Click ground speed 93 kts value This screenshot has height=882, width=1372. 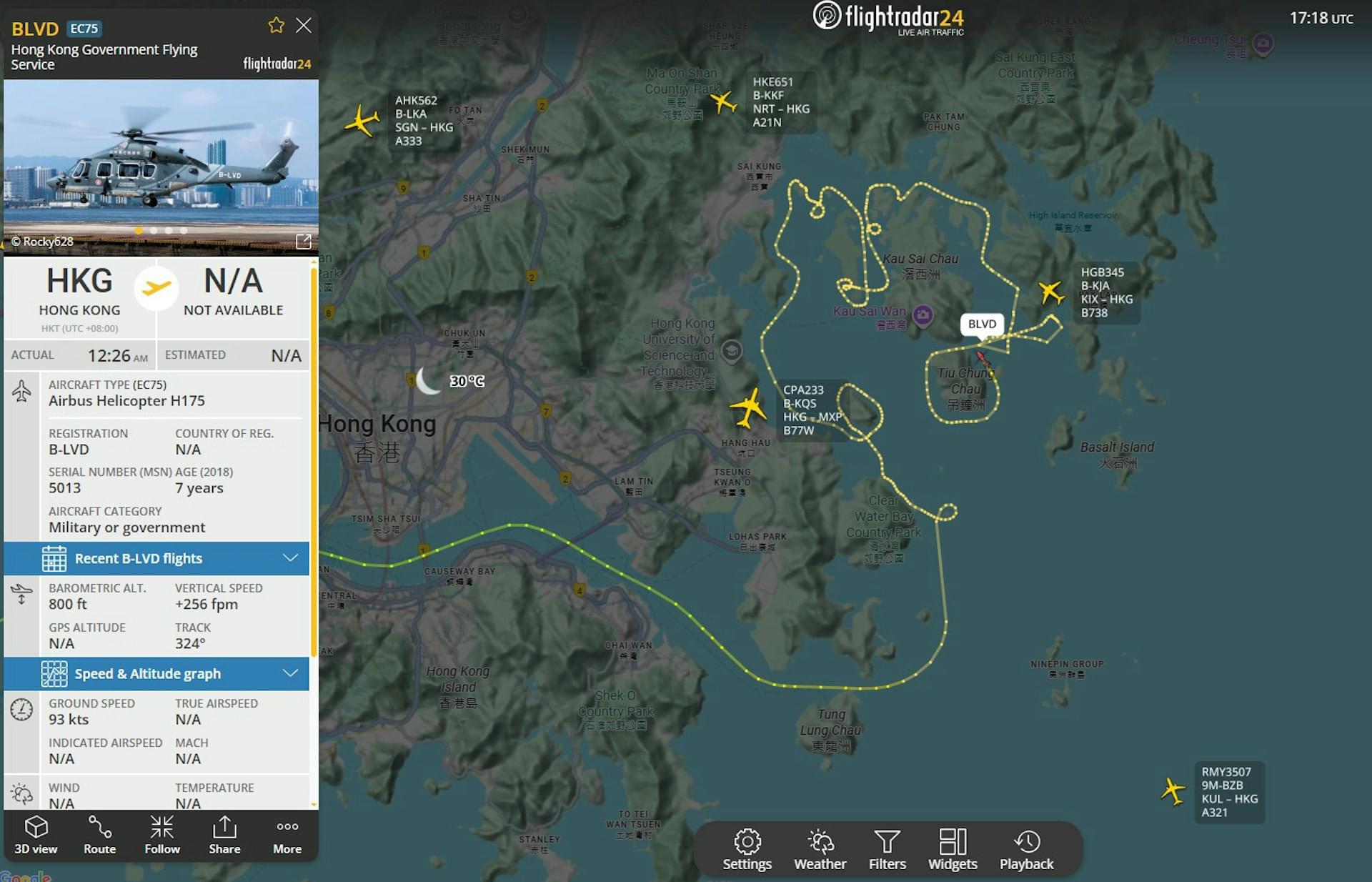pyautogui.click(x=69, y=720)
